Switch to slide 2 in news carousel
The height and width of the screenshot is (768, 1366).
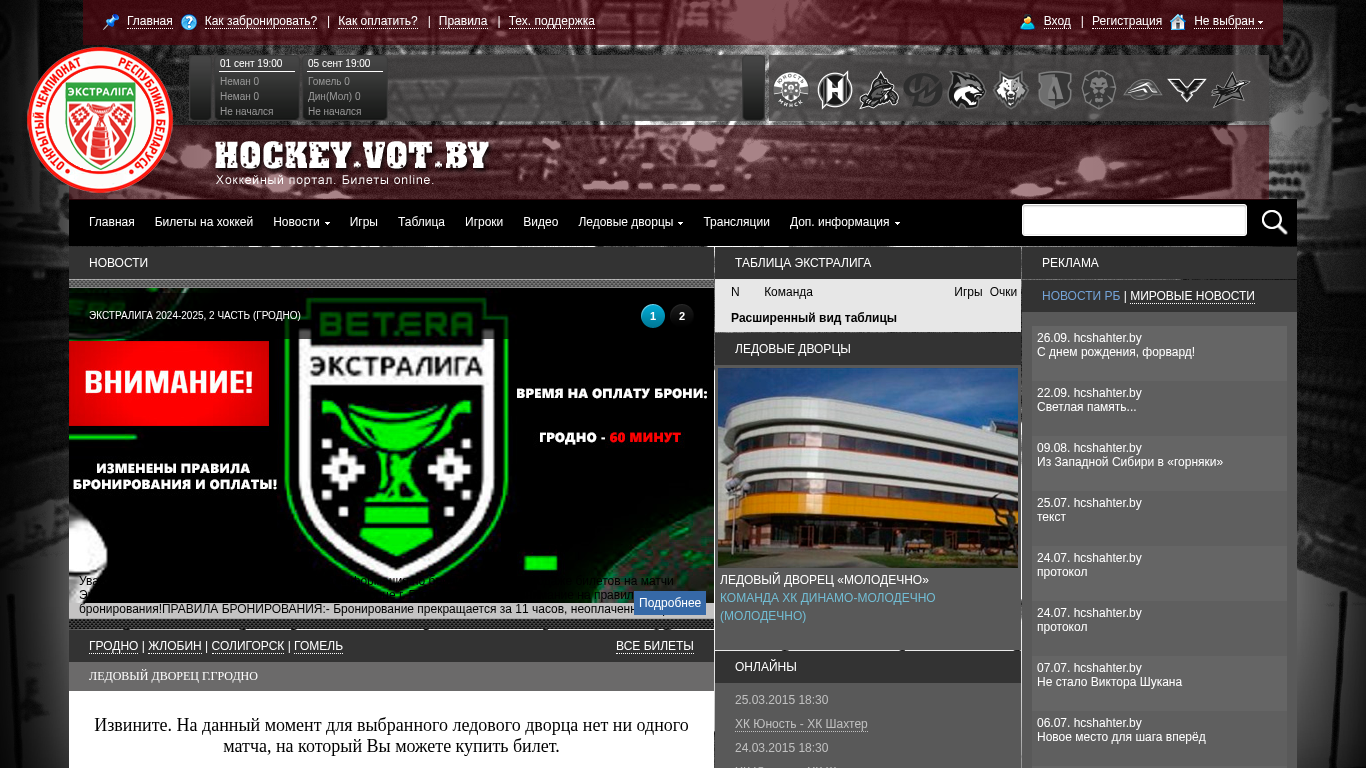click(682, 316)
